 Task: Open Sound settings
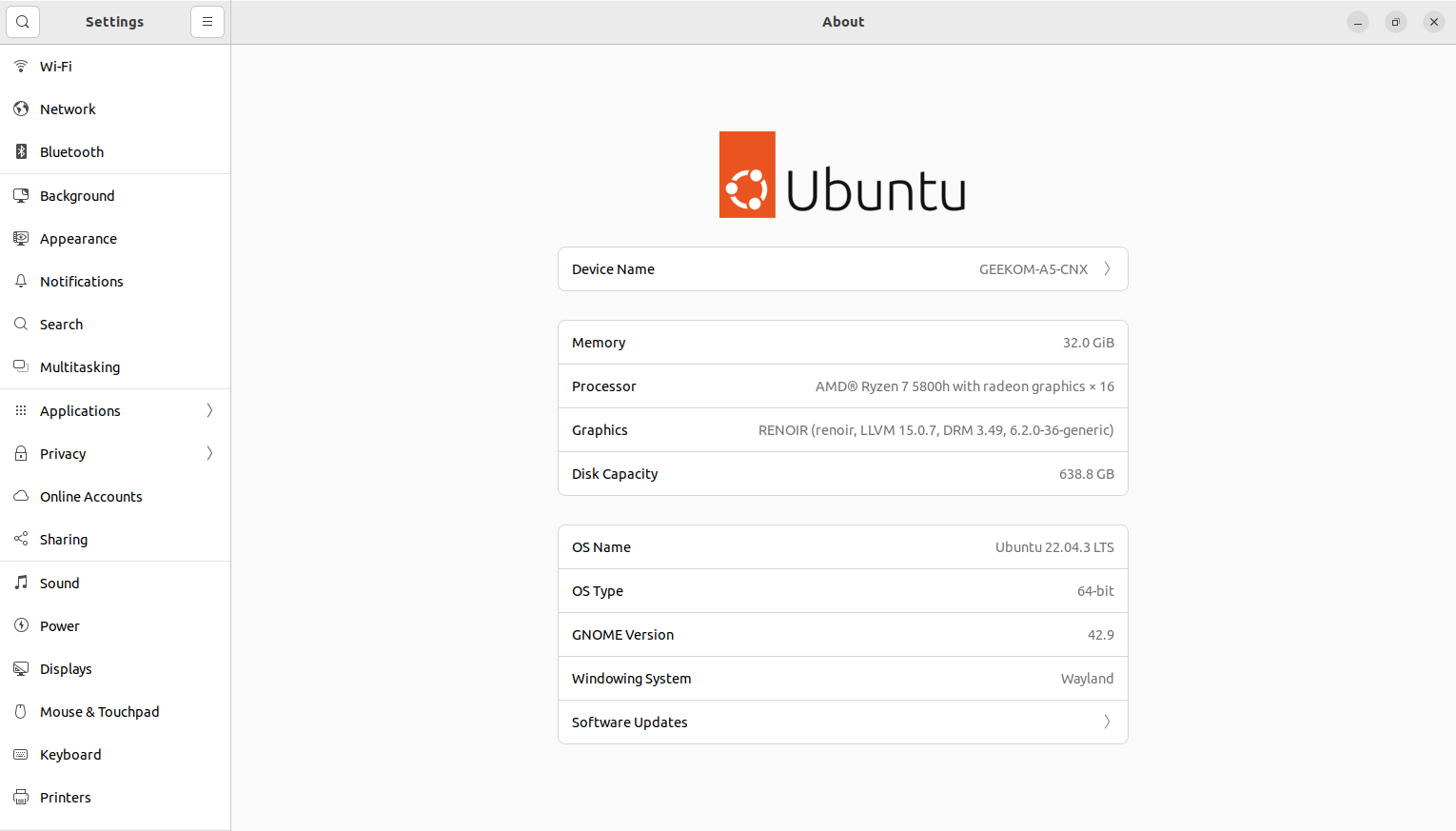[x=115, y=583]
